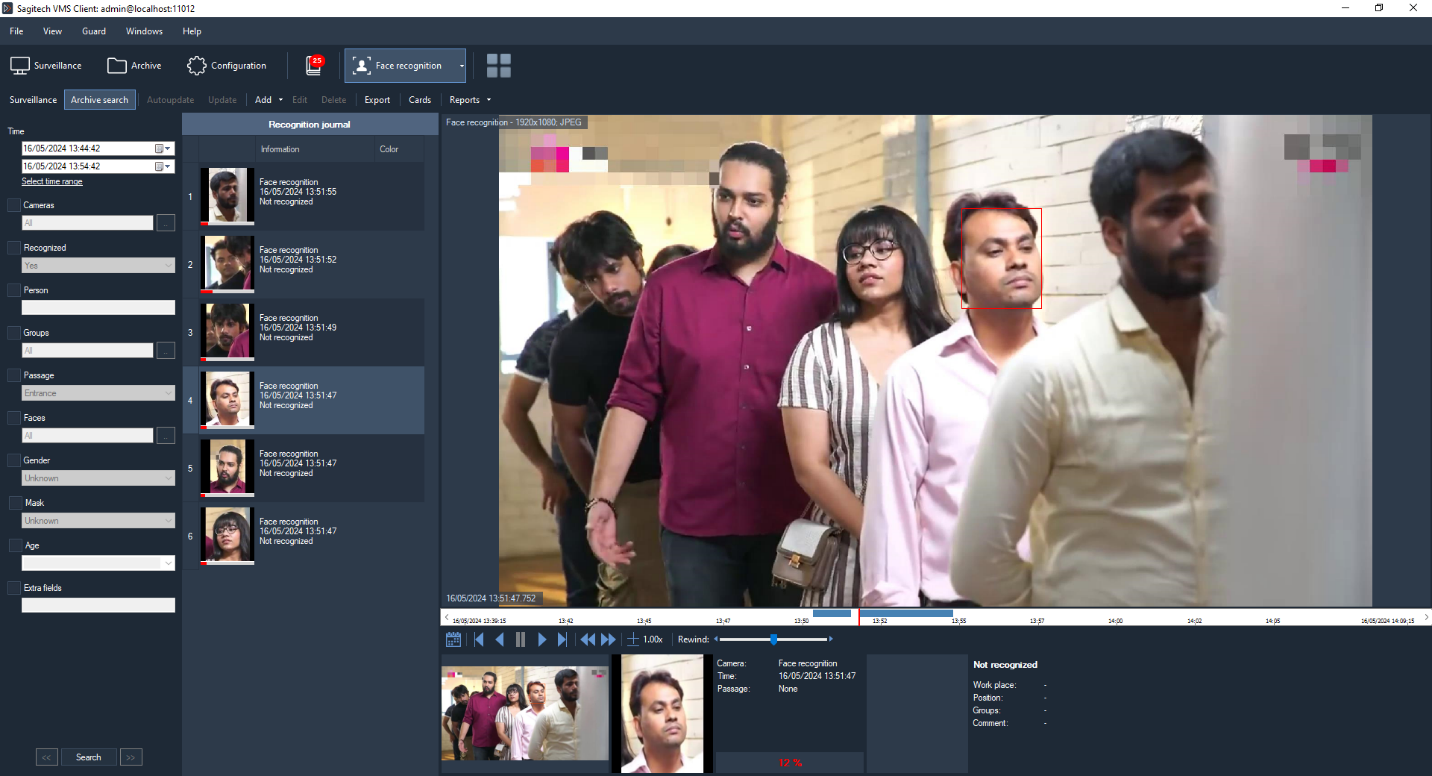Screen dimensions: 1432x776
Task: Open the Reports dropdown menu
Action: (470, 100)
